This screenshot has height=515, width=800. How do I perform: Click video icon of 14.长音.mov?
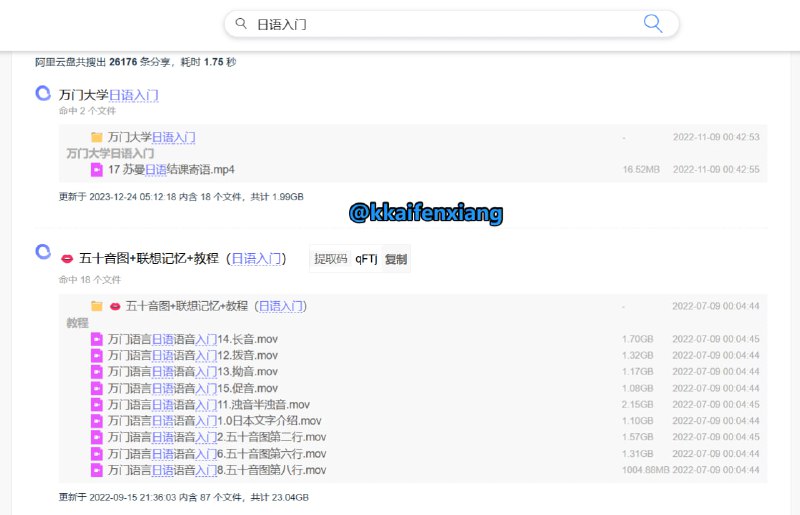tap(97, 339)
